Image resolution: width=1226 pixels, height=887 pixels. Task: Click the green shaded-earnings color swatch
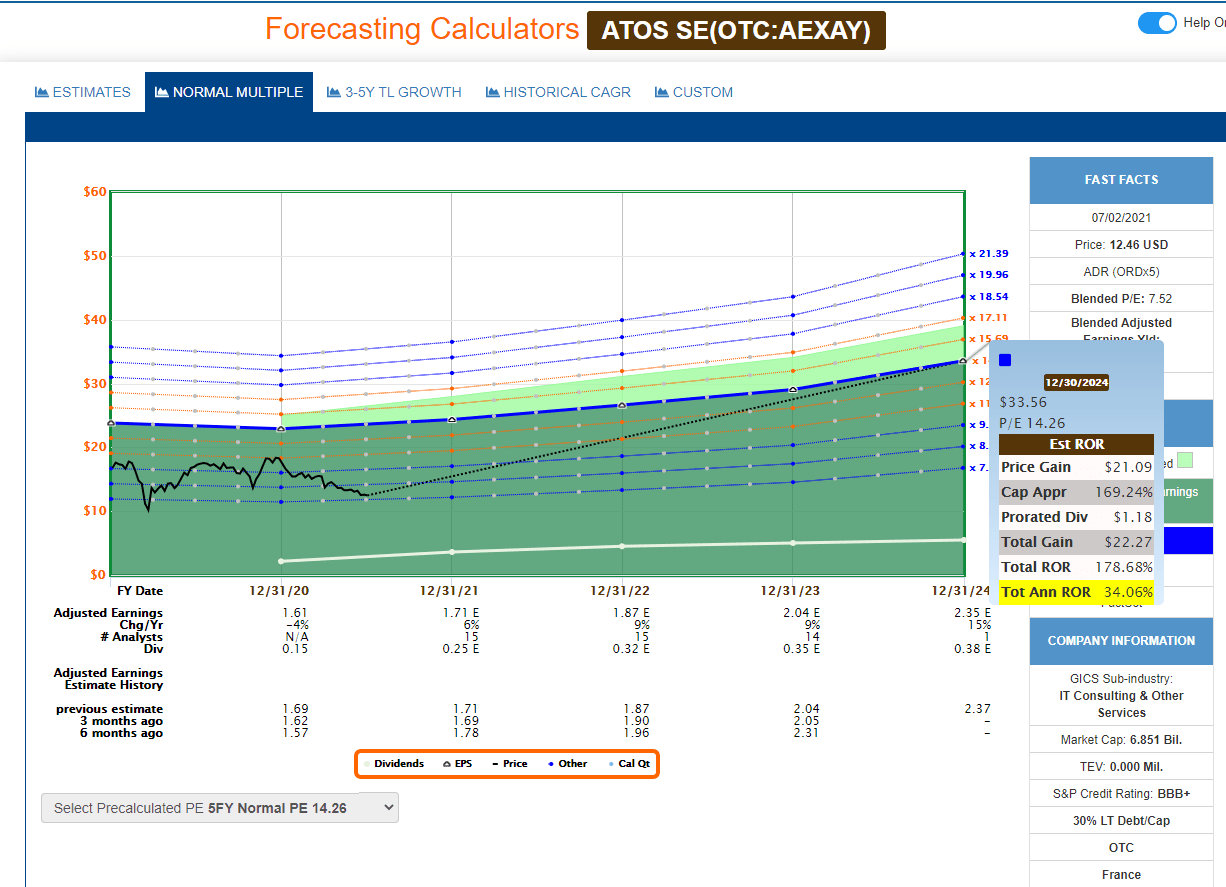1187,458
